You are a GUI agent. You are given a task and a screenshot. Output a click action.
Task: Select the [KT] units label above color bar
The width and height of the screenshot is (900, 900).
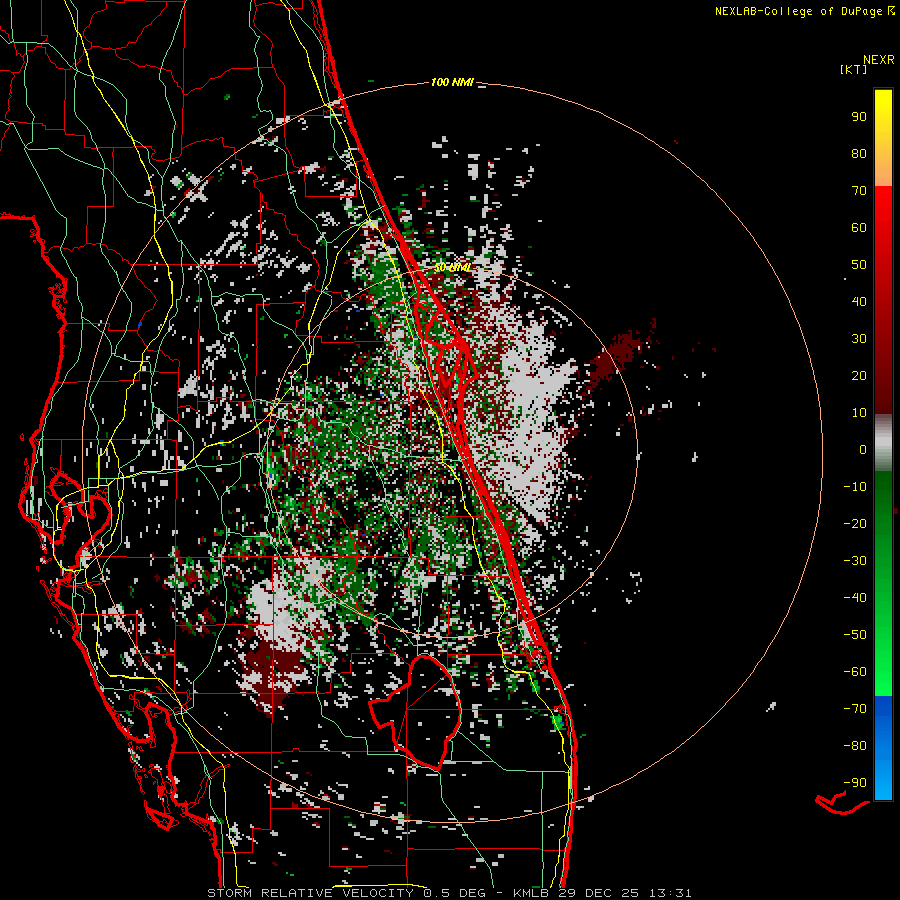click(854, 69)
